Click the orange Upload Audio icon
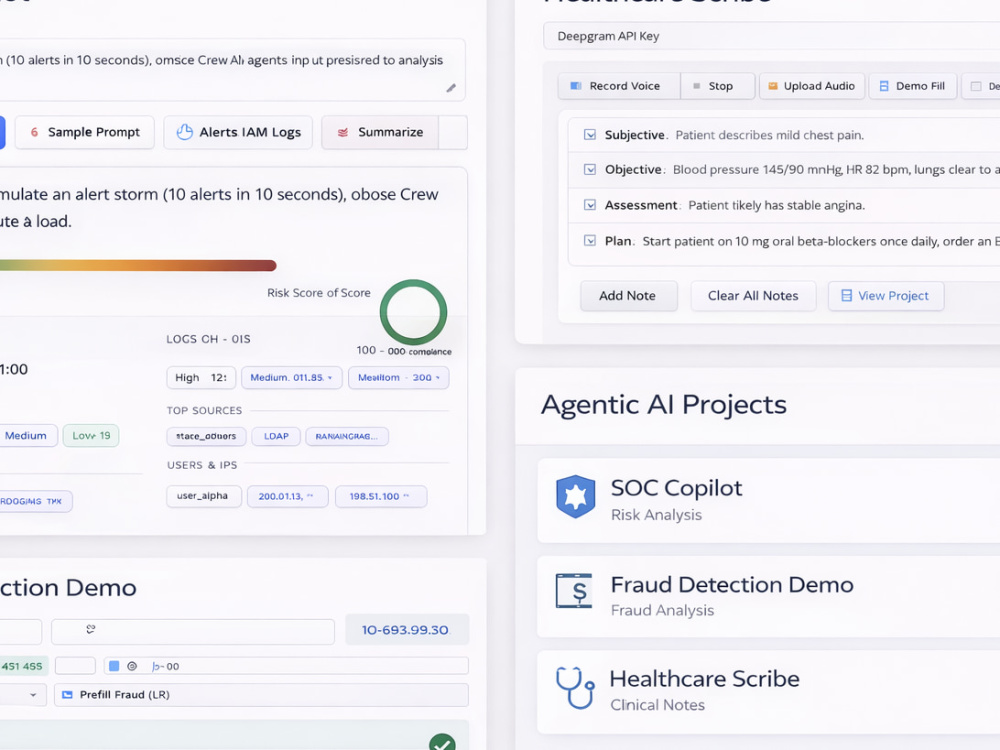Image resolution: width=1000 pixels, height=750 pixels. coord(772,85)
